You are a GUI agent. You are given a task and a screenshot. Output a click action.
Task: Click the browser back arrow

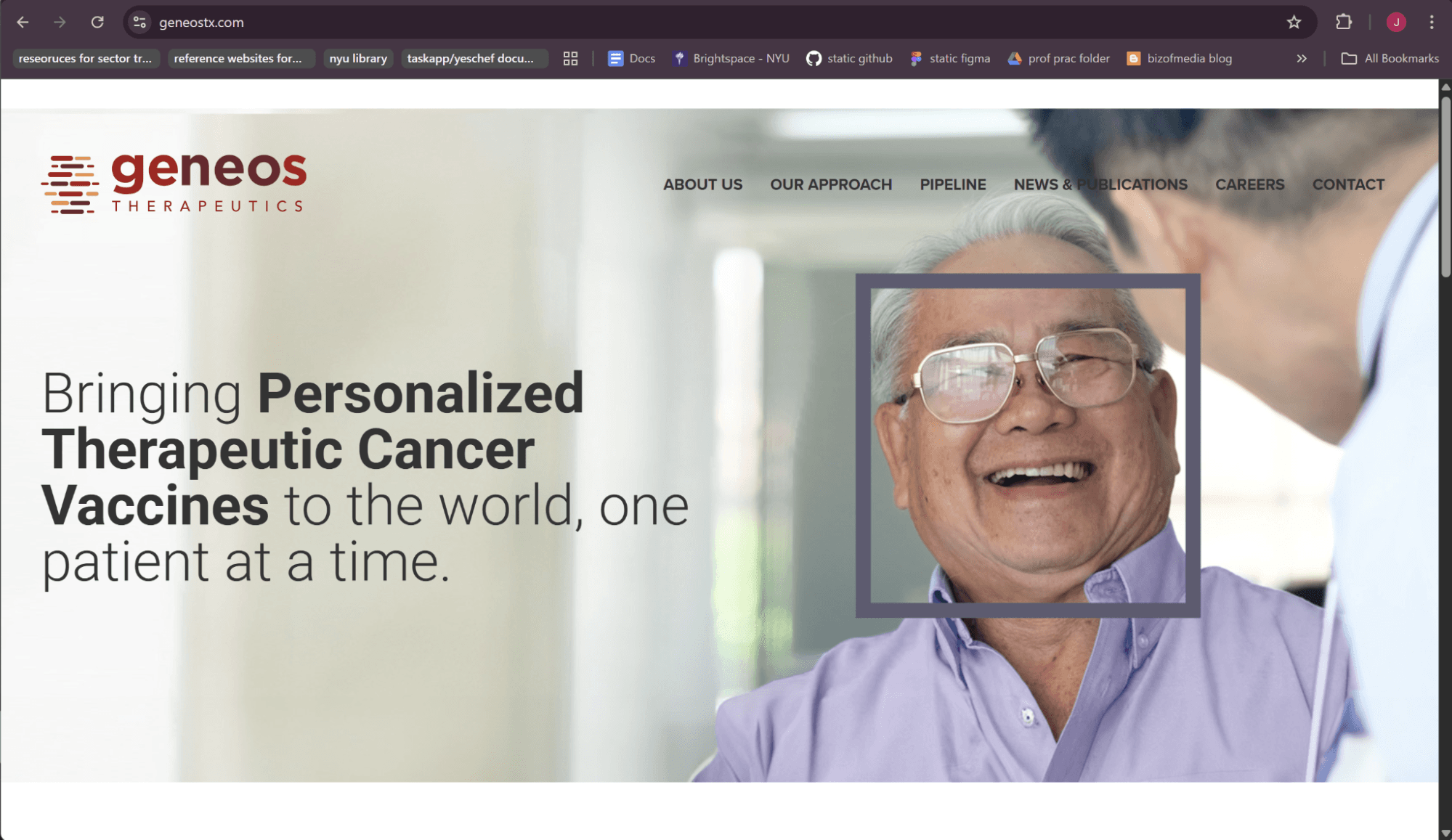pos(23,23)
